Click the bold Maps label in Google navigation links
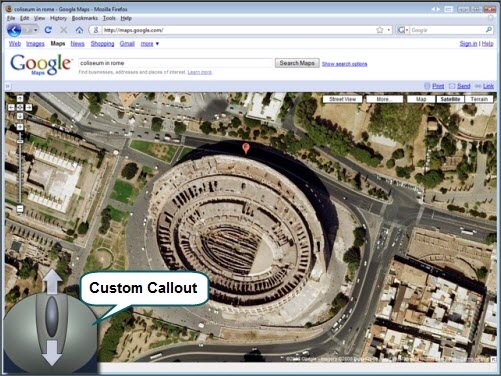501x376 pixels. 58,44
